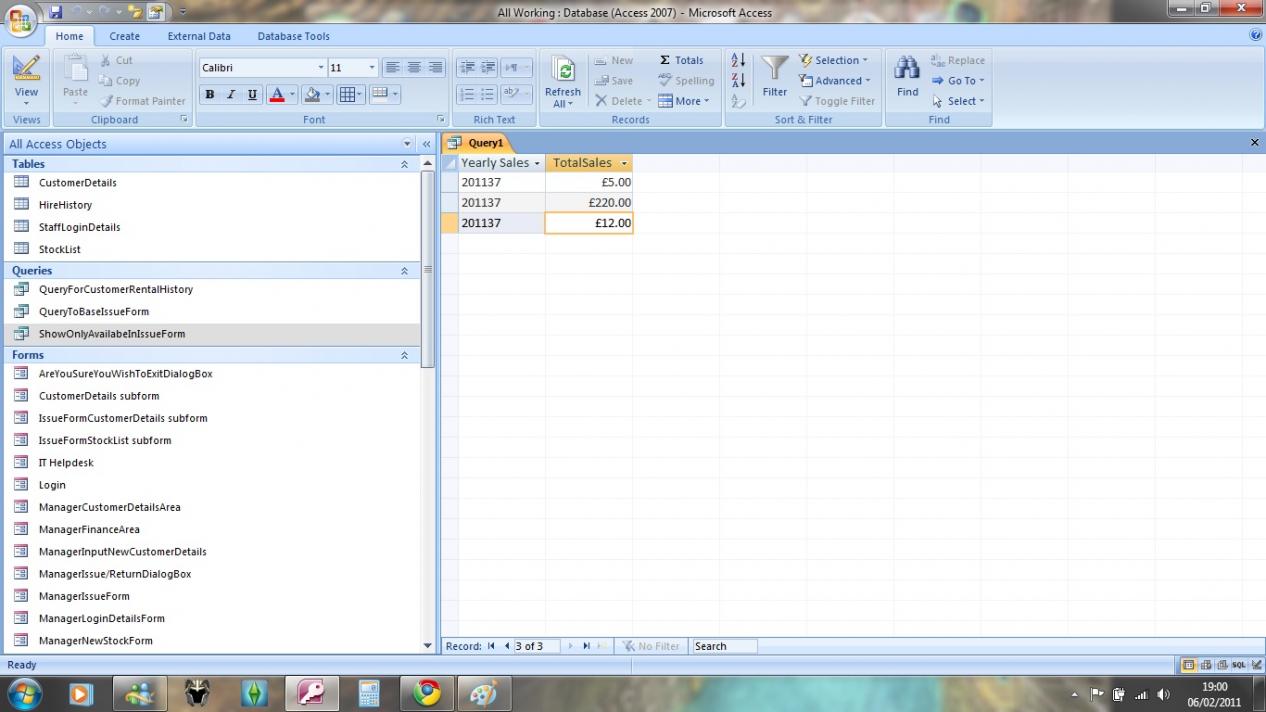Click the Refresh All icon
Viewport: 1266px width, 712px height.
(563, 69)
